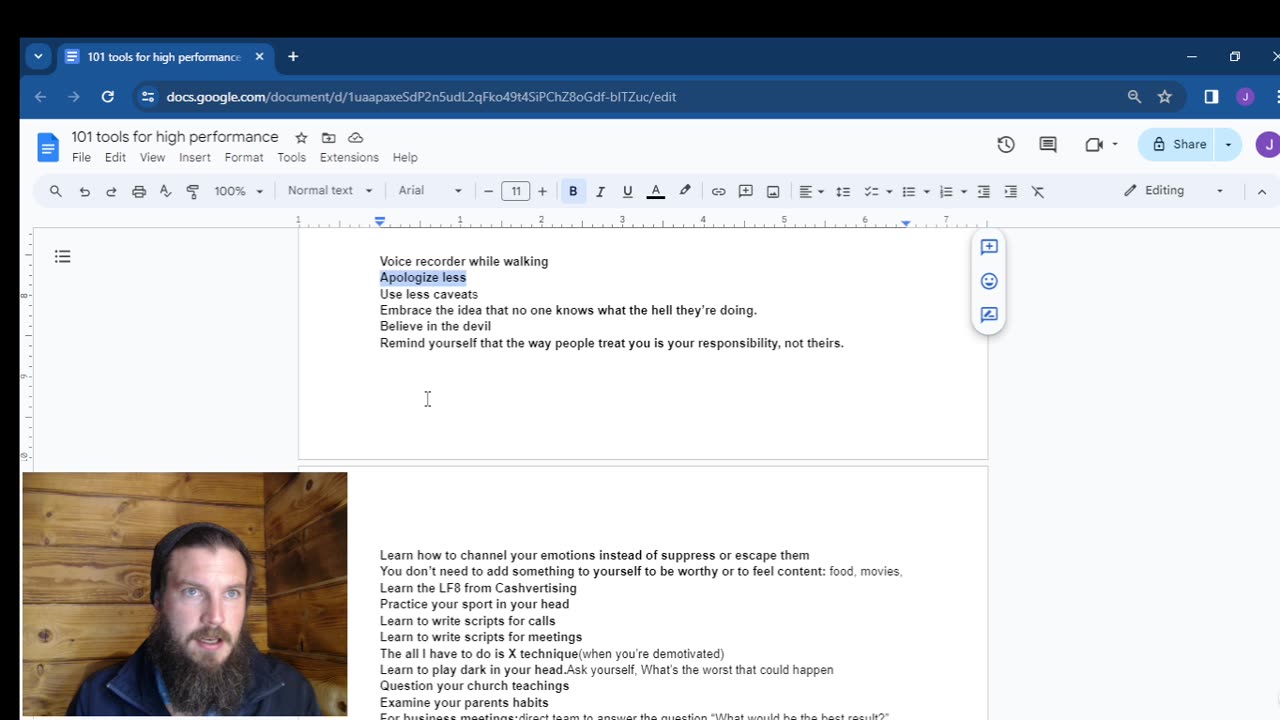Screen dimensions: 1280x720
Task: Activate the paint format tool
Action: click(193, 191)
